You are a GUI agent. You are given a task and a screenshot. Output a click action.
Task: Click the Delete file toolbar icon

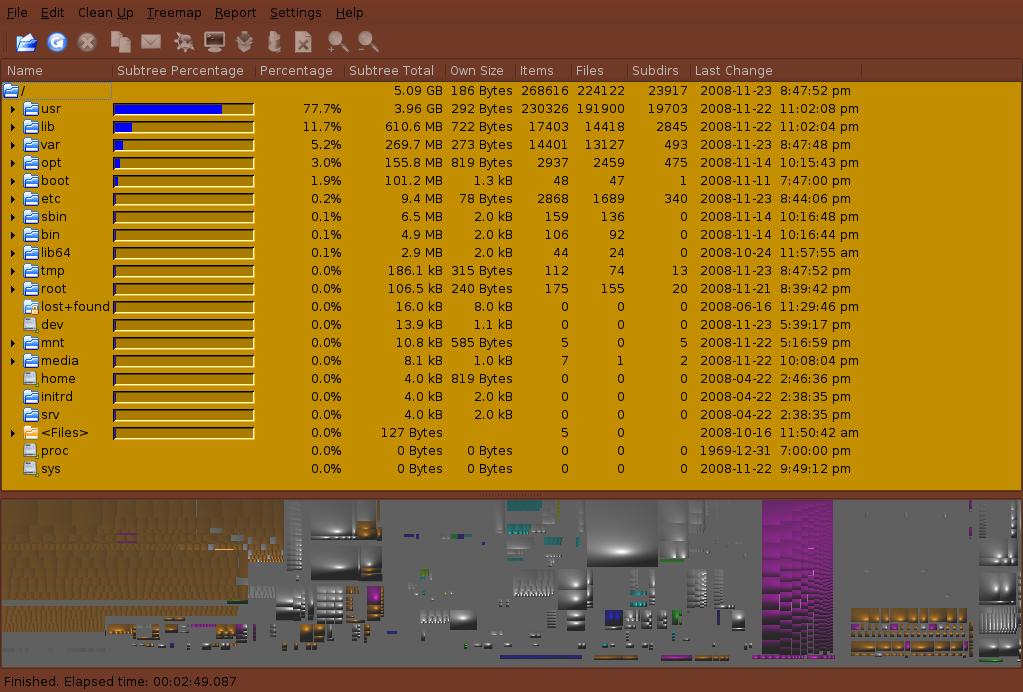pos(304,42)
